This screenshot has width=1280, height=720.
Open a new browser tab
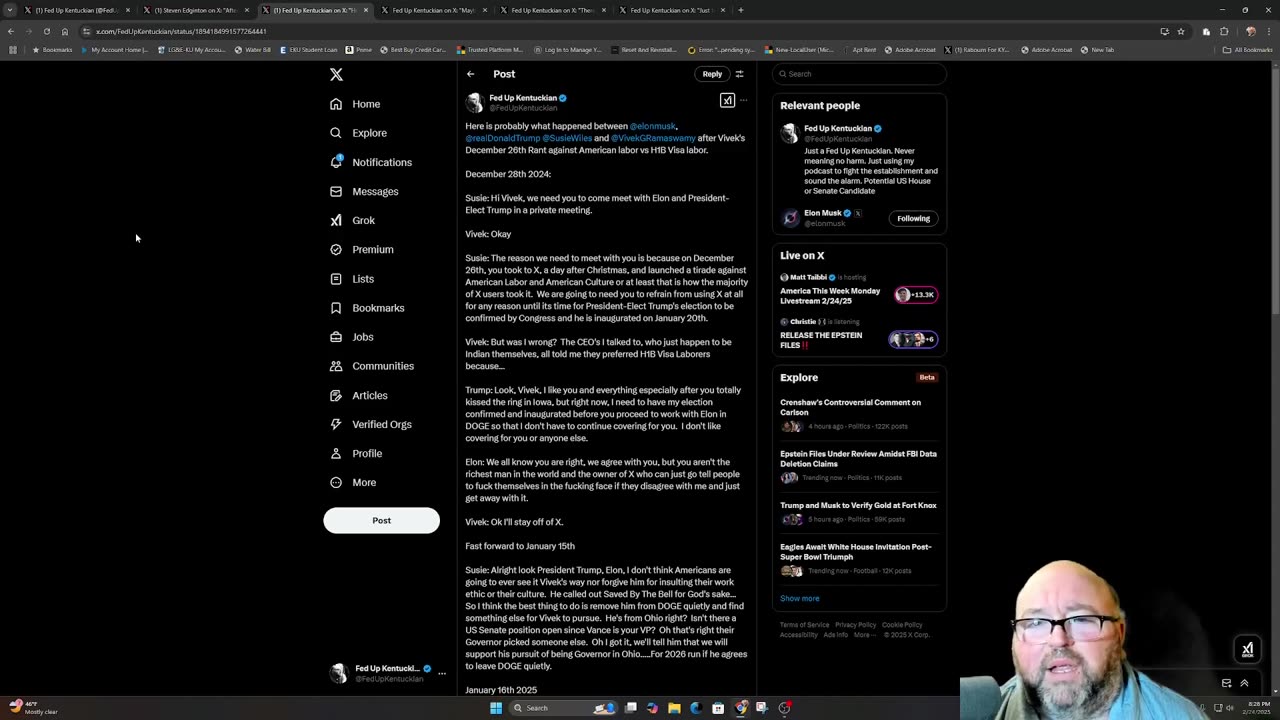pos(740,10)
